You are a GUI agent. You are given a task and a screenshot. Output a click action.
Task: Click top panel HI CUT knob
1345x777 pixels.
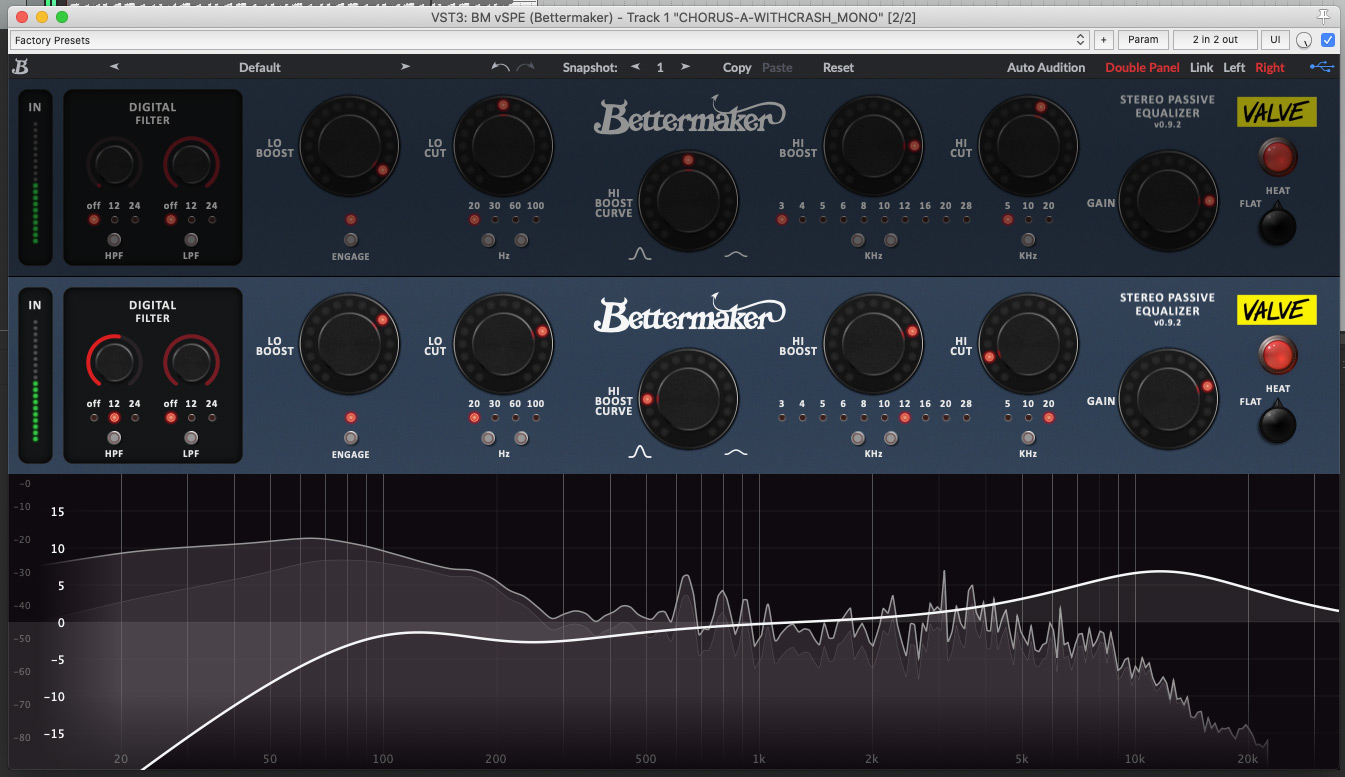pos(1028,146)
